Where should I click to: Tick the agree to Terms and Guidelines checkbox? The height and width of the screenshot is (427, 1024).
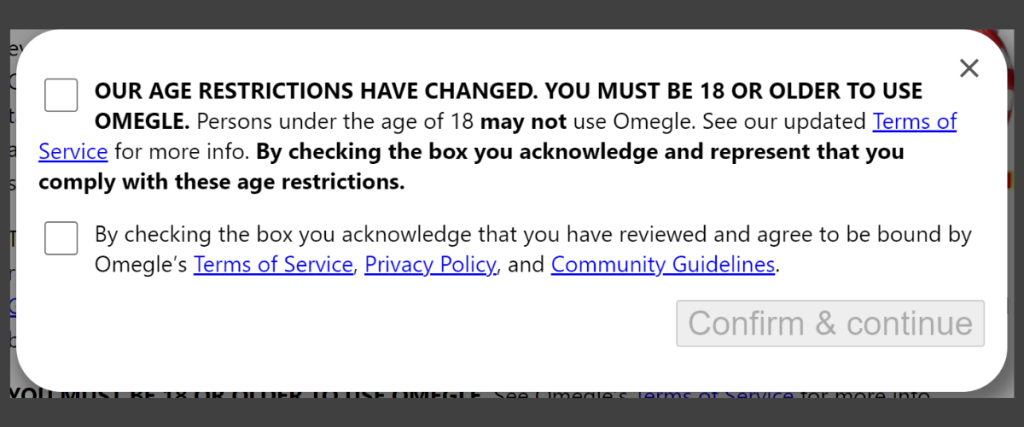pos(61,238)
